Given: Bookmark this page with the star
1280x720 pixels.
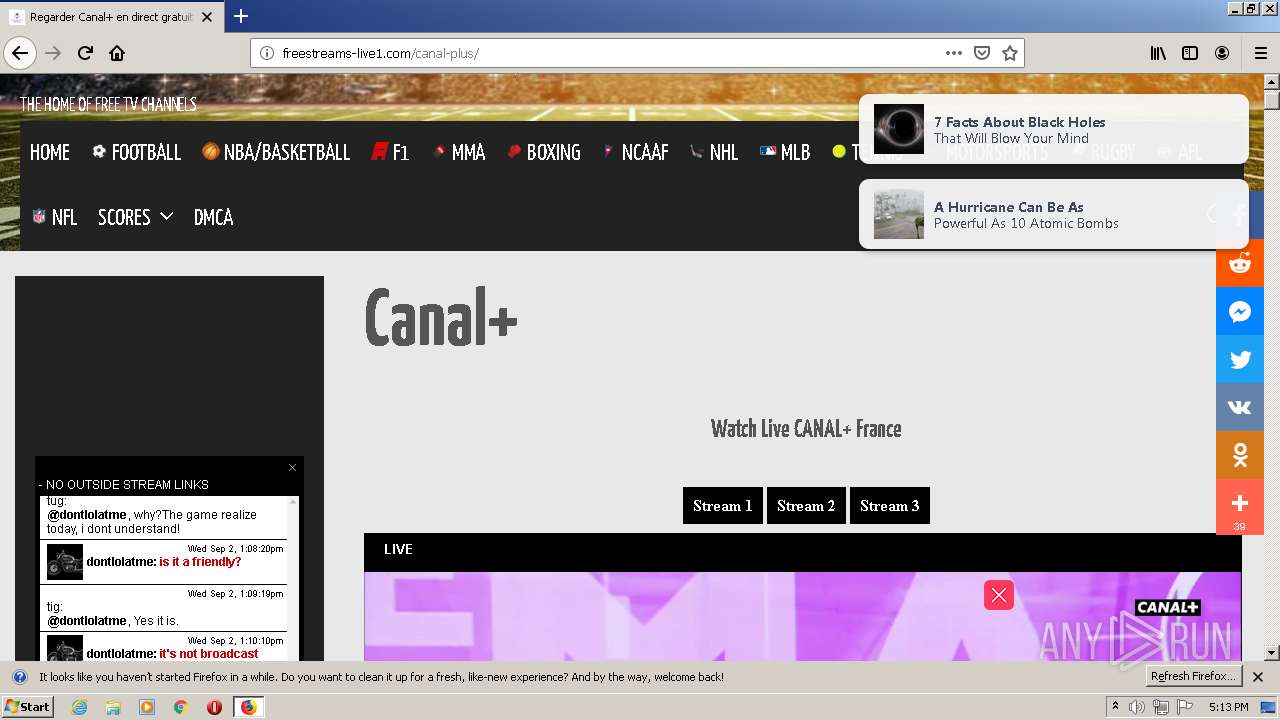Looking at the screenshot, I should tap(1010, 53).
